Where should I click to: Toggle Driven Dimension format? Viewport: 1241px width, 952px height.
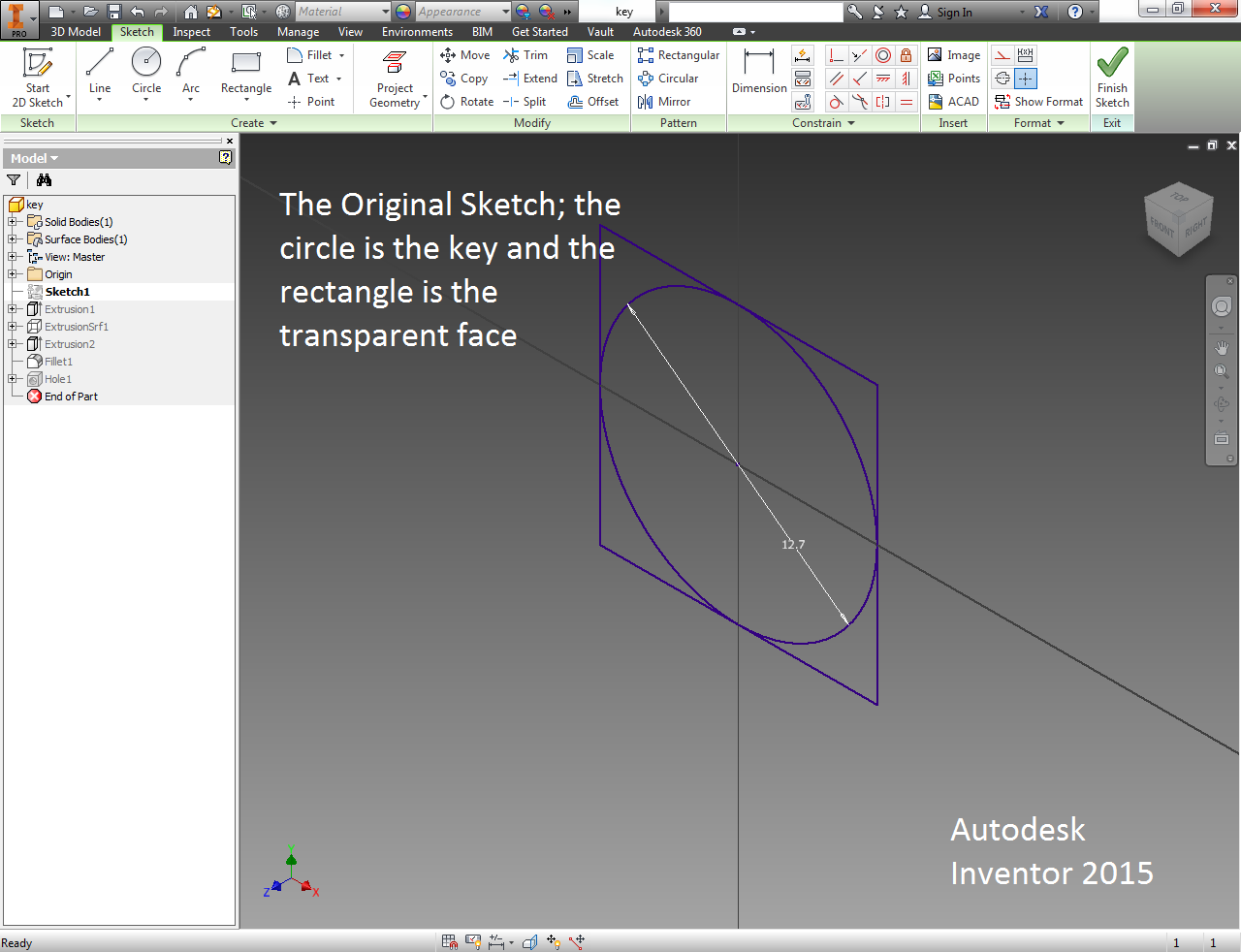click(x=1026, y=55)
